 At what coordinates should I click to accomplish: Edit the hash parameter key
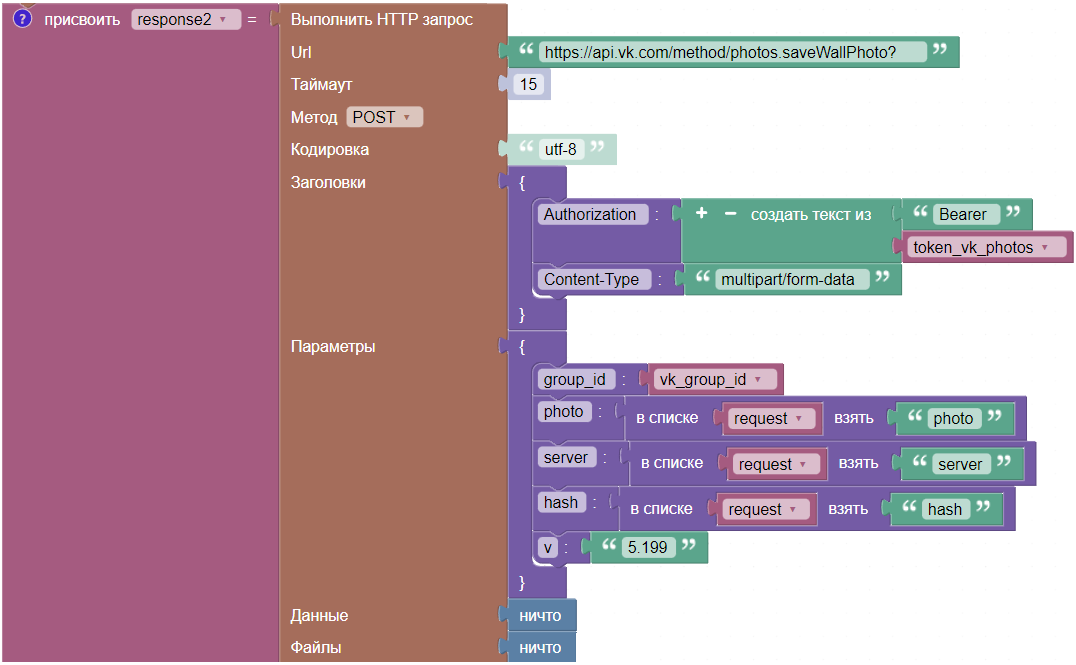(x=562, y=502)
